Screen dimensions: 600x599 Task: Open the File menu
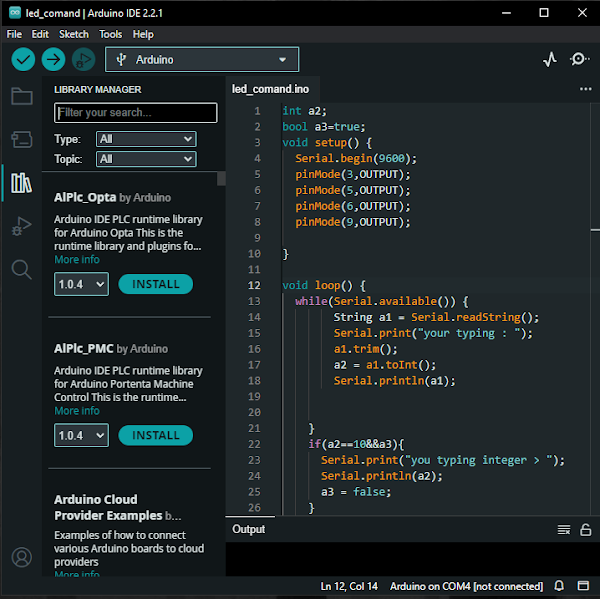tap(14, 34)
